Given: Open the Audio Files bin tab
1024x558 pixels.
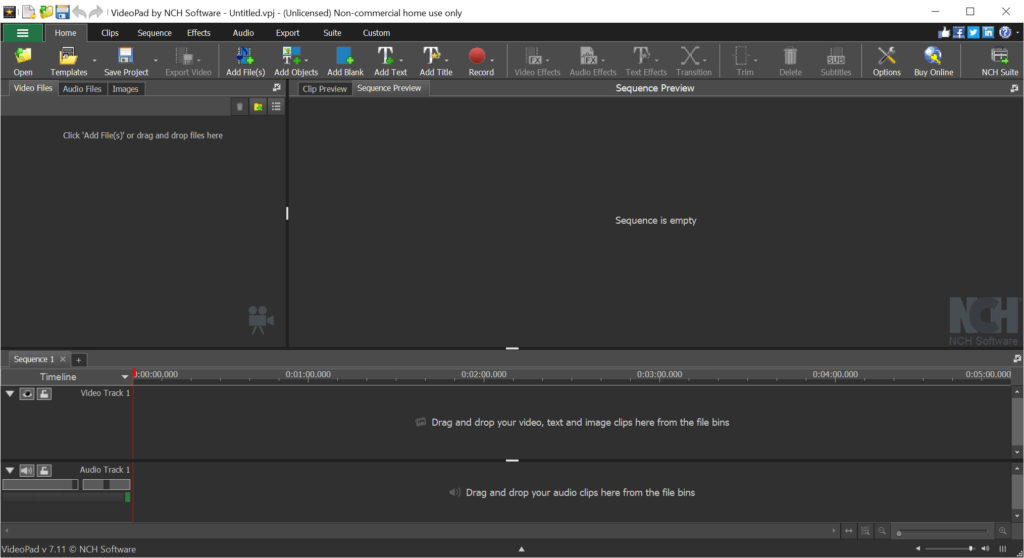Looking at the screenshot, I should [x=82, y=89].
